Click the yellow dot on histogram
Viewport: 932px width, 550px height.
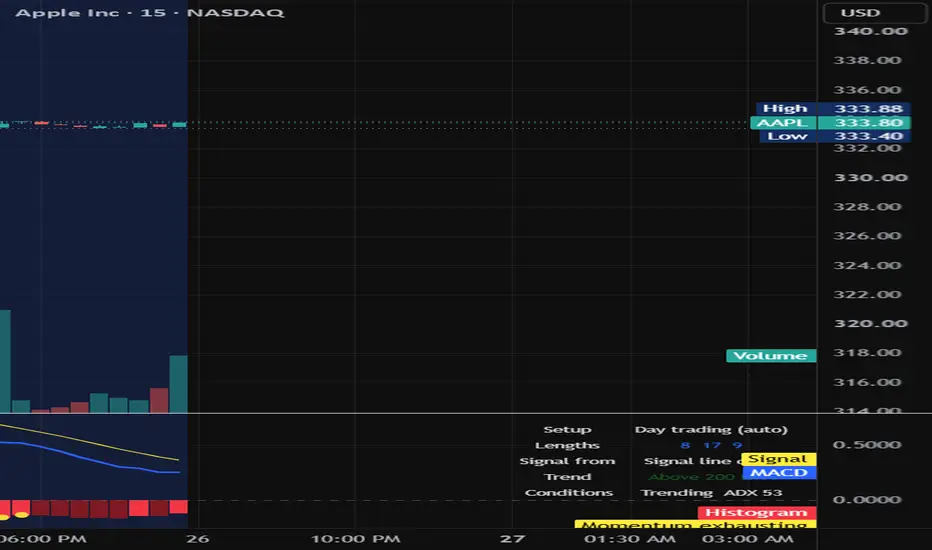[x=21, y=514]
